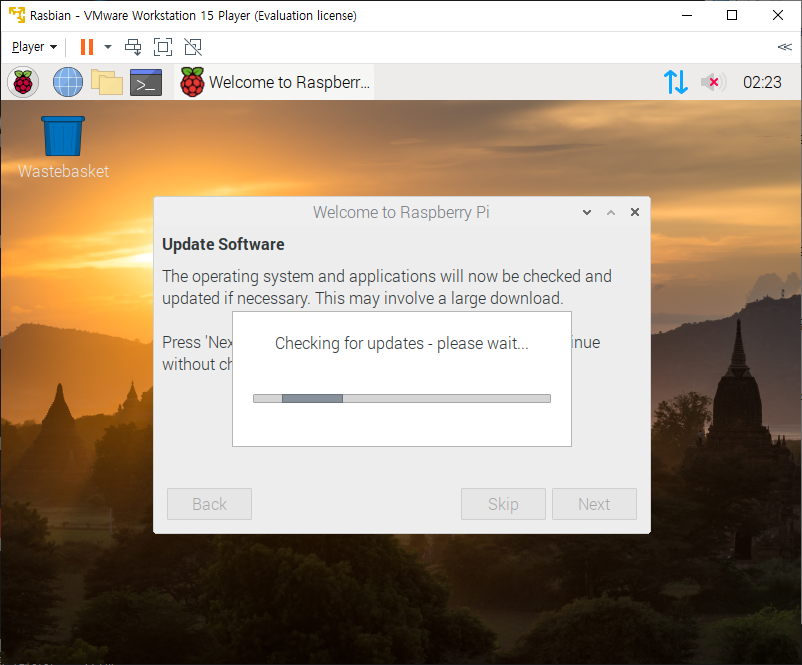Image resolution: width=802 pixels, height=665 pixels.
Task: Minimize the Welcome to Raspberry Pi dialog
Action: (587, 212)
